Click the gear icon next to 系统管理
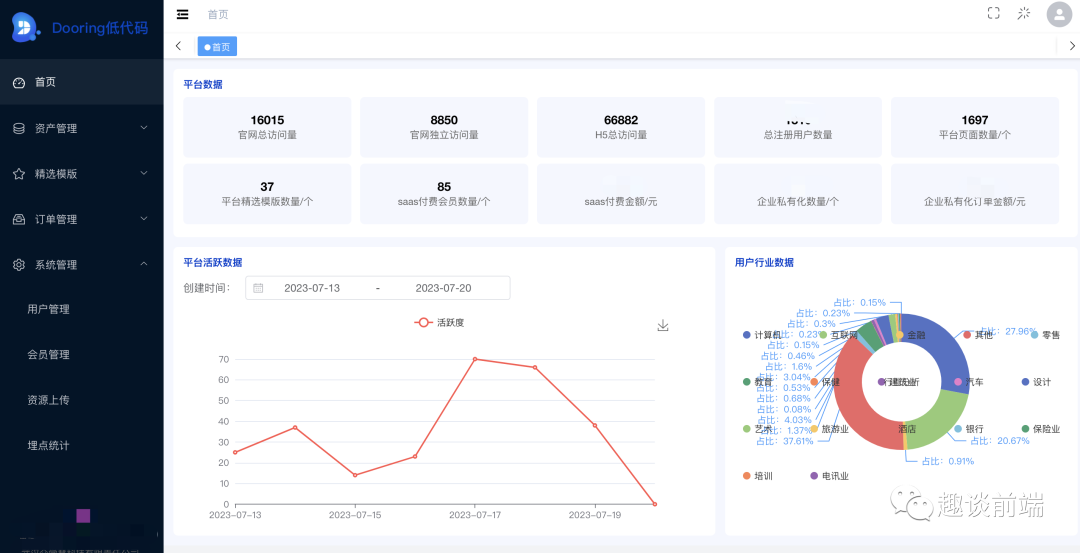1080x553 pixels. click(x=19, y=265)
